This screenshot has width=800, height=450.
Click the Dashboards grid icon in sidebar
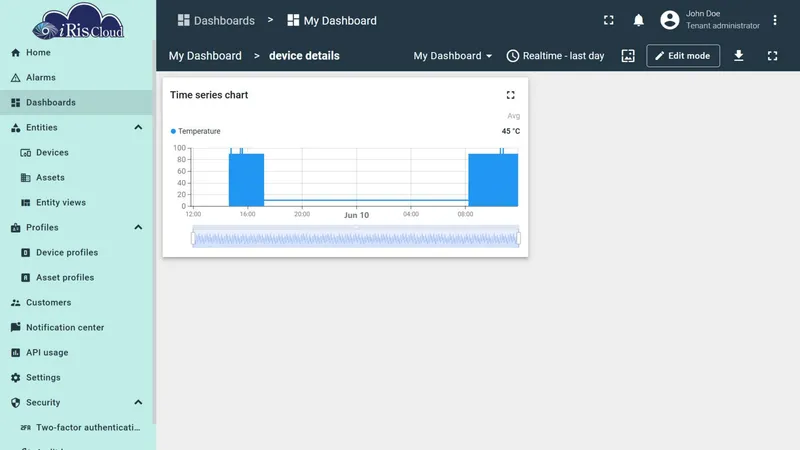coord(15,103)
